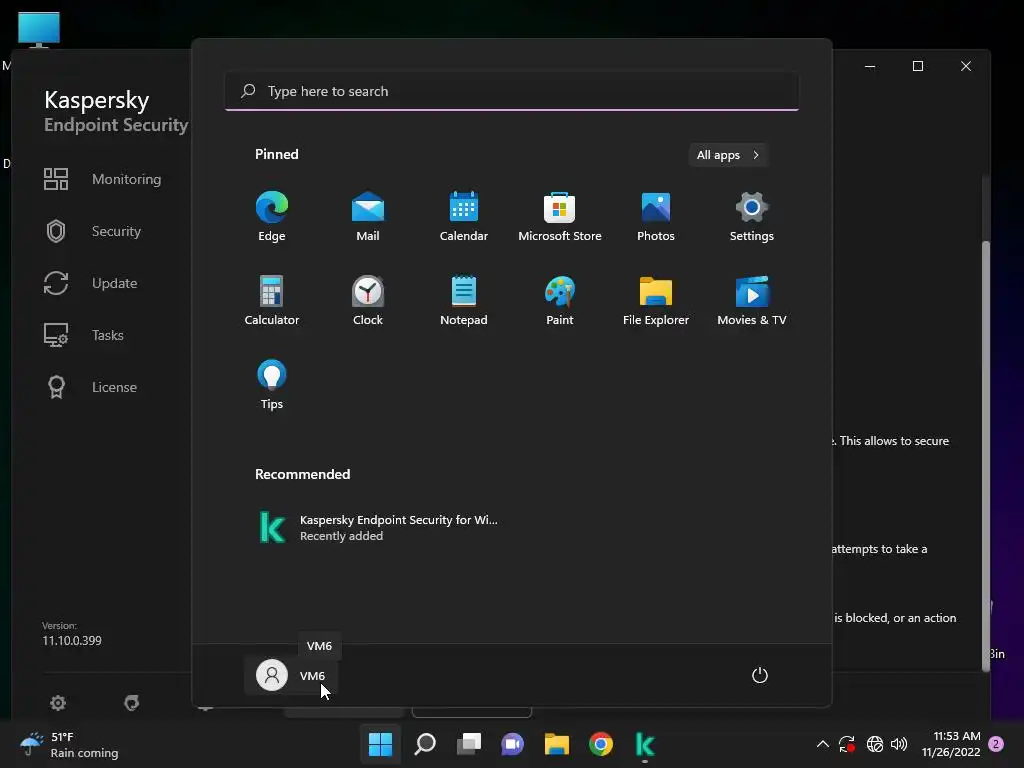Click the Kaspersky window vertical scrollbar
The height and width of the screenshot is (768, 1024).
986,456
